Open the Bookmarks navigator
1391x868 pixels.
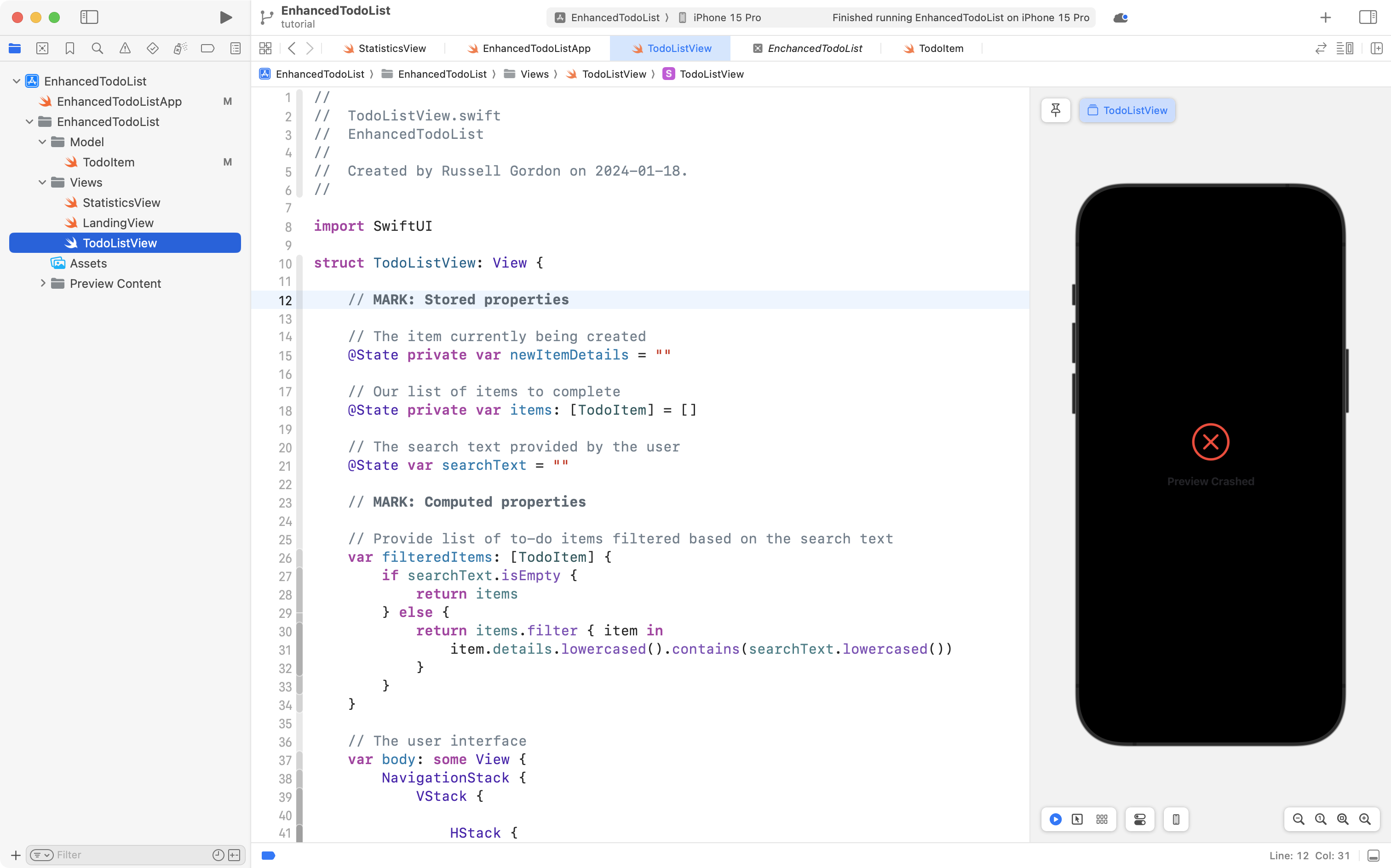point(70,48)
